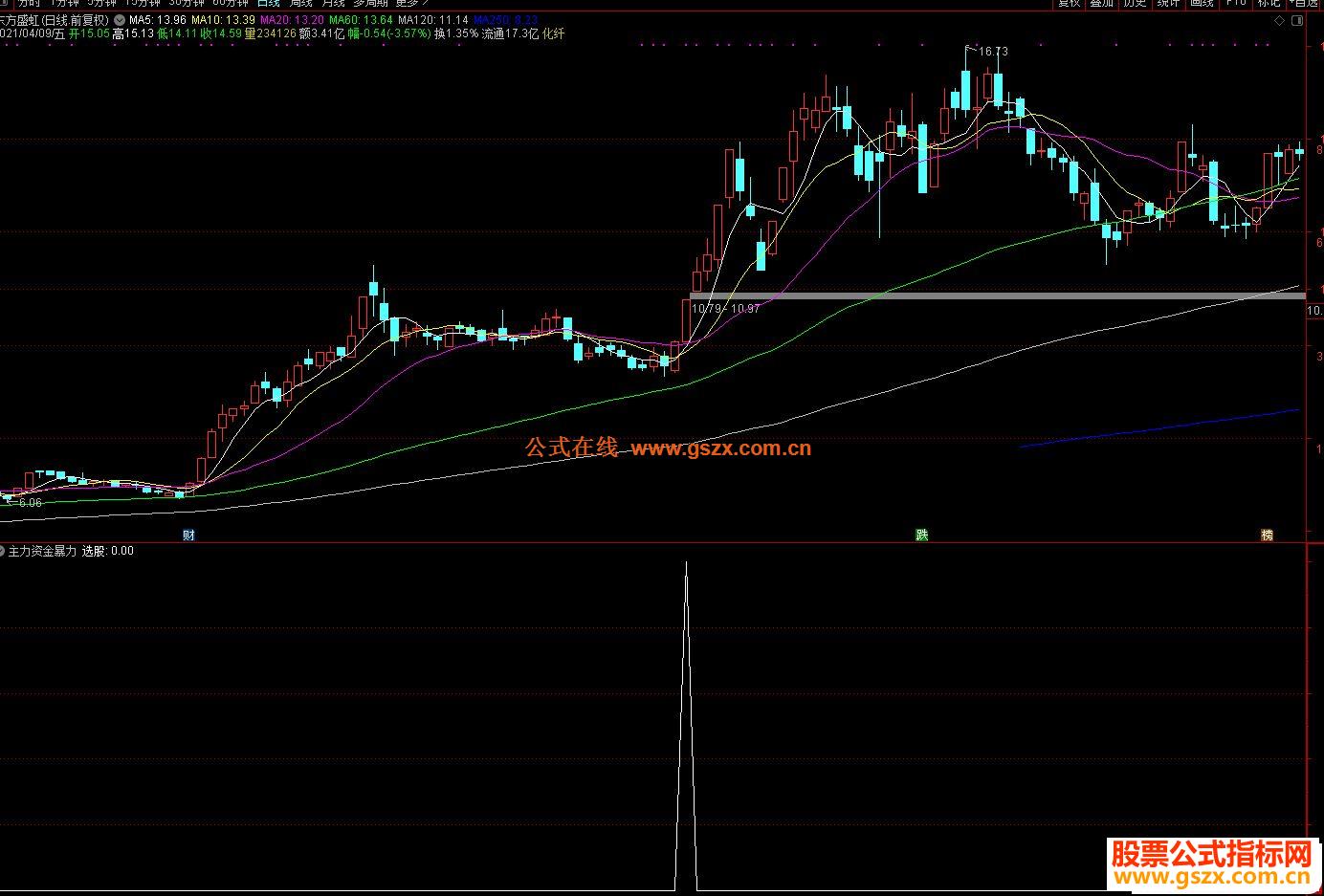Click the 换1.35% turnover value
This screenshot has height=896, width=1324.
pos(456,33)
